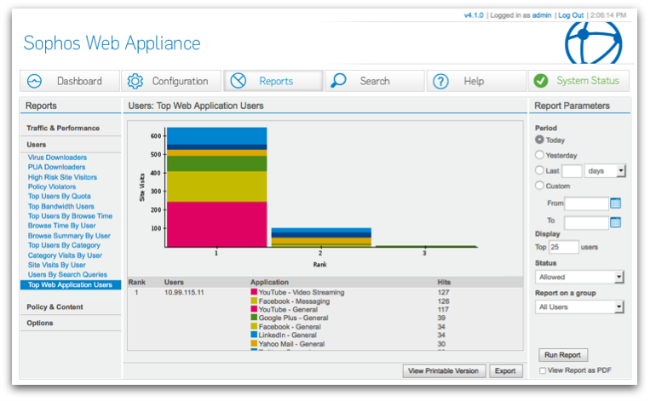The height and width of the screenshot is (401, 650).
Task: Click the To date input field
Action: [x=587, y=223]
